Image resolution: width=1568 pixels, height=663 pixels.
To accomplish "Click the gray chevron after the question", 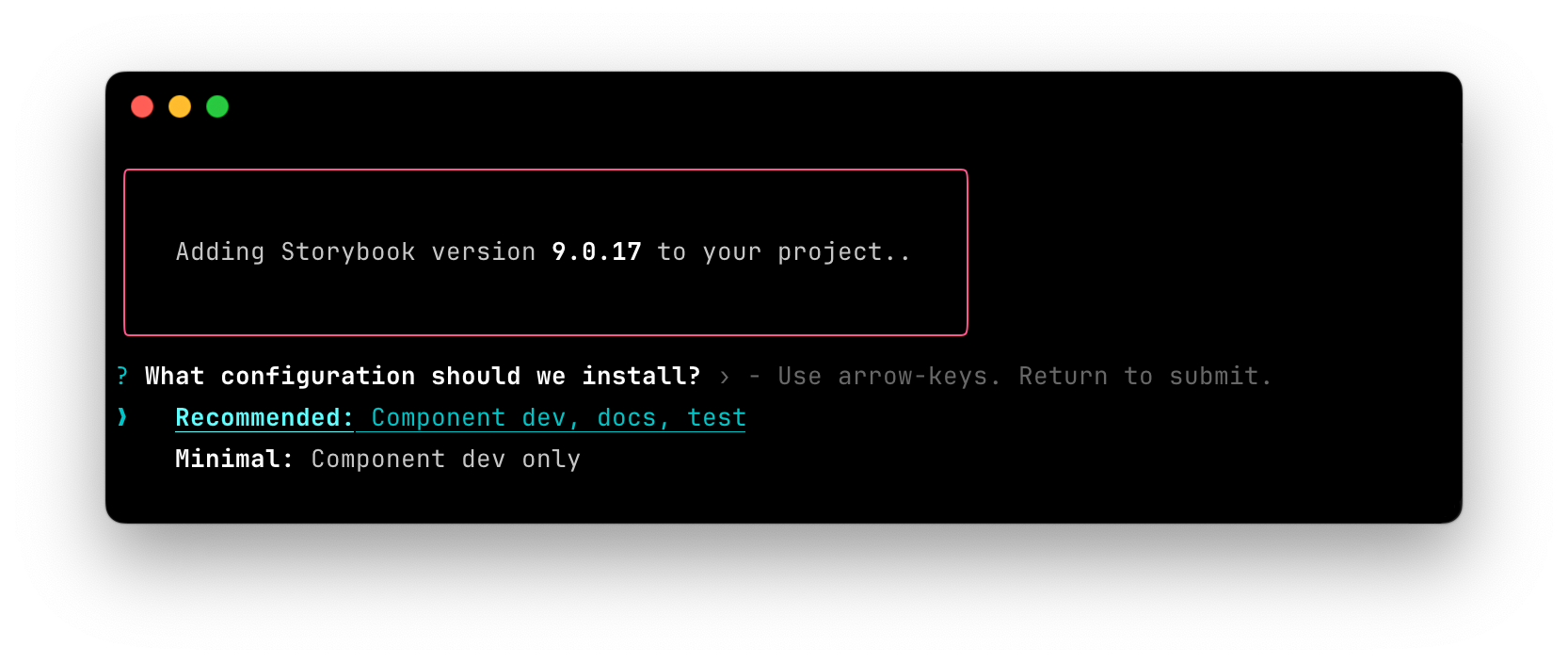I will tap(723, 376).
